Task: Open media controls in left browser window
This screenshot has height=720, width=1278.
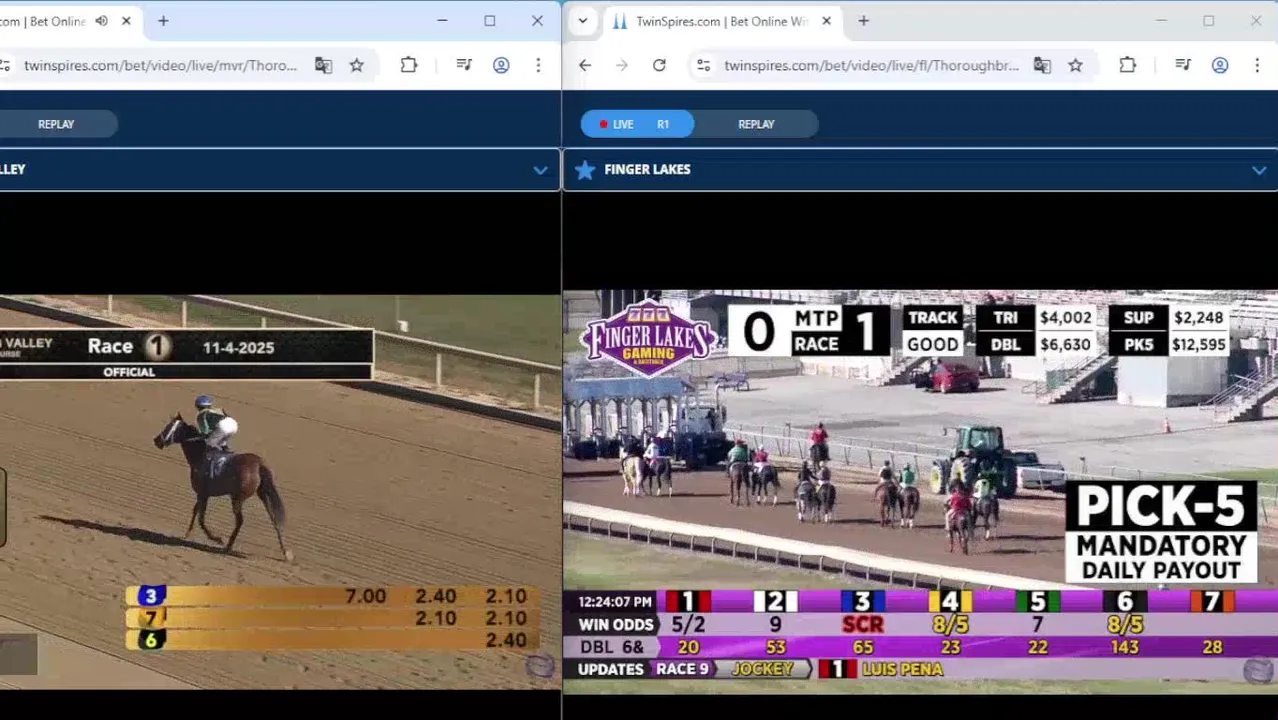Action: [464, 65]
